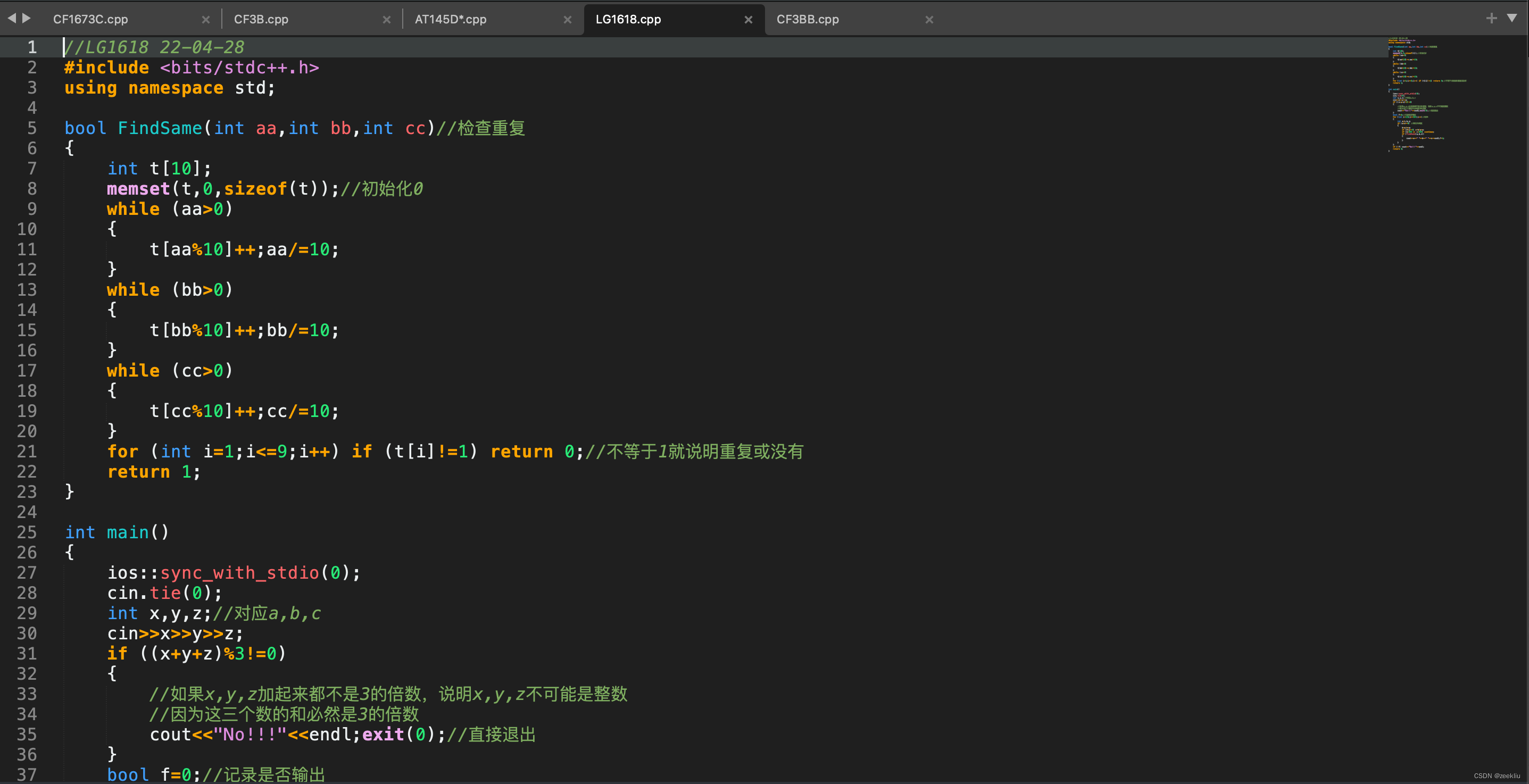Click 'int t[10];' declaration on line 7

(160, 169)
